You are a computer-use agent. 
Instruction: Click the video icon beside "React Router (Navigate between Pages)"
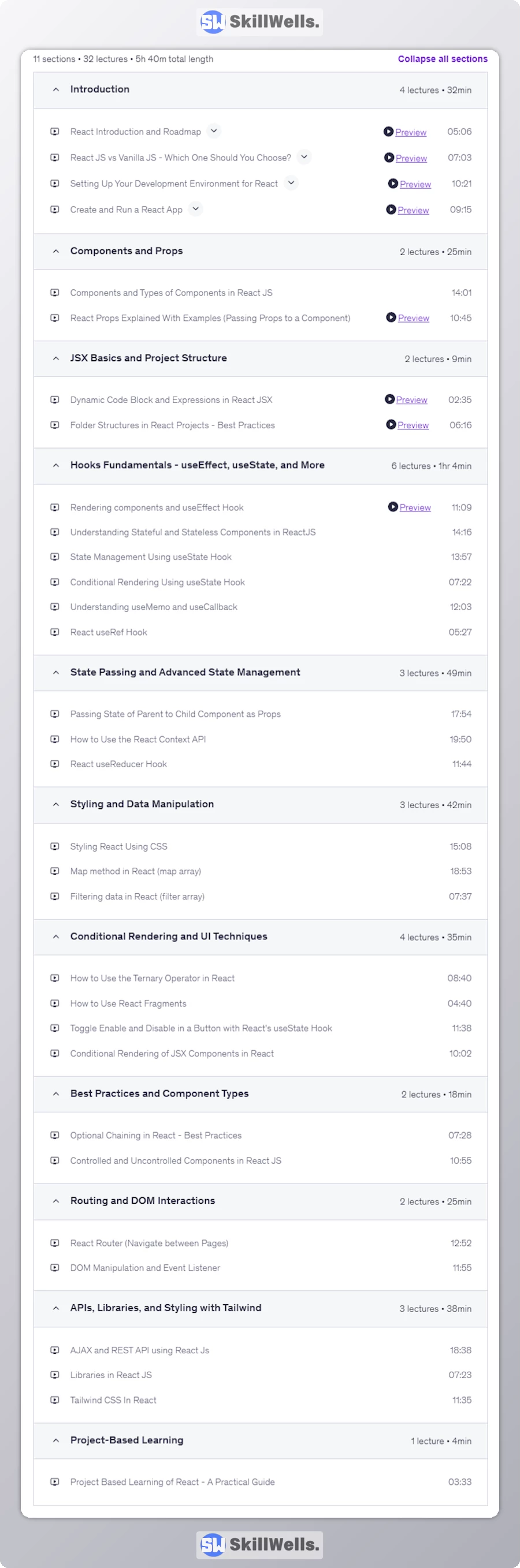pyautogui.click(x=55, y=1243)
